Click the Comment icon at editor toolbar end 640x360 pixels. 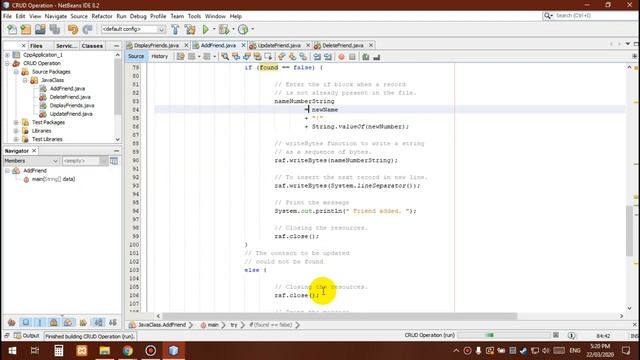[366, 57]
